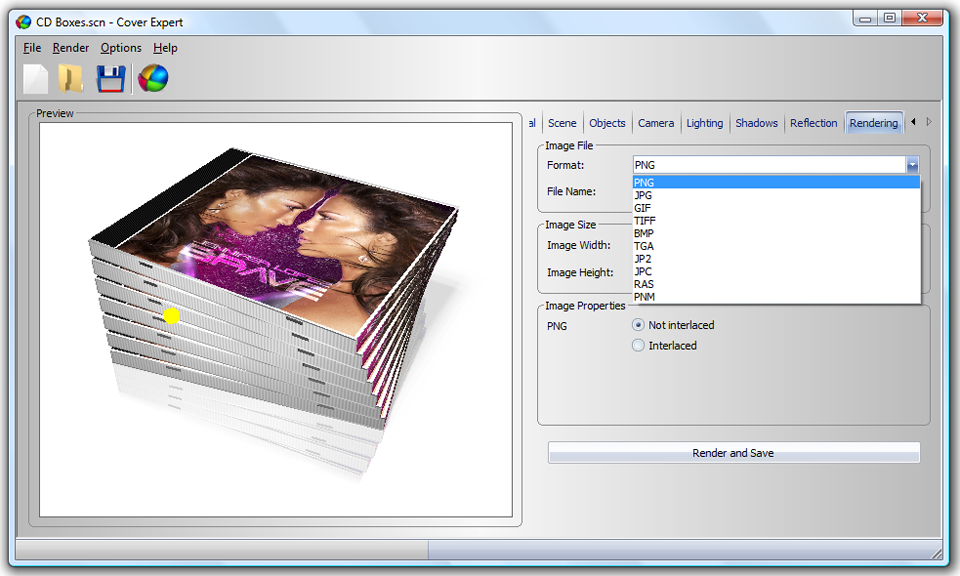Click the New blank scene icon
Screen dimensions: 960x576
coord(36,78)
